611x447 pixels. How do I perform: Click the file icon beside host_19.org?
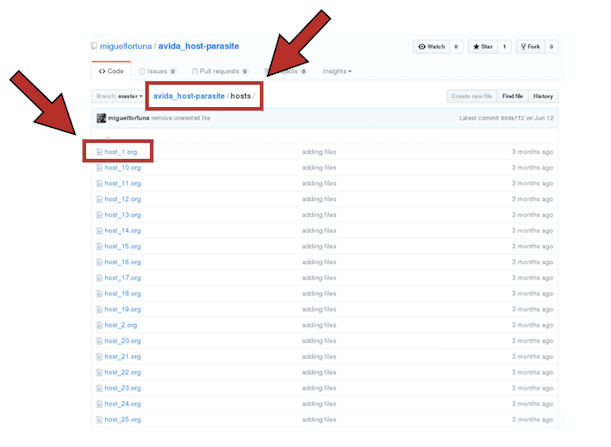[x=99, y=309]
